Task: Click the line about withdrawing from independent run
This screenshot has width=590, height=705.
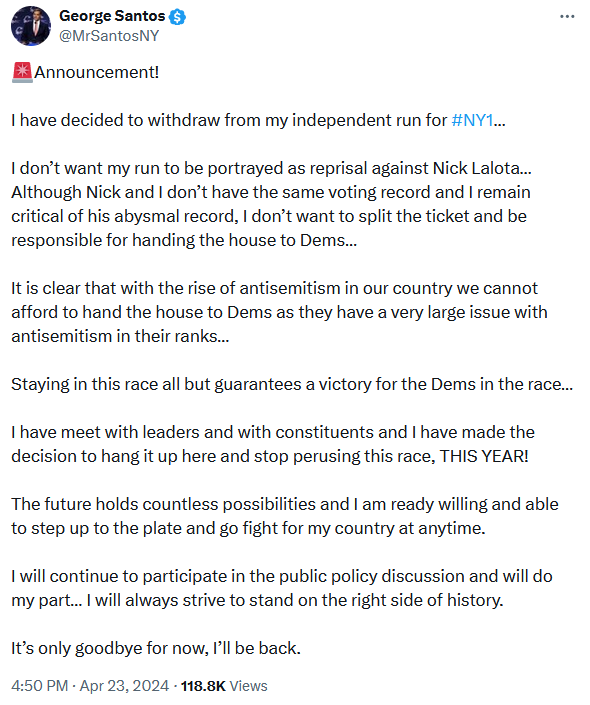Action: point(258,120)
